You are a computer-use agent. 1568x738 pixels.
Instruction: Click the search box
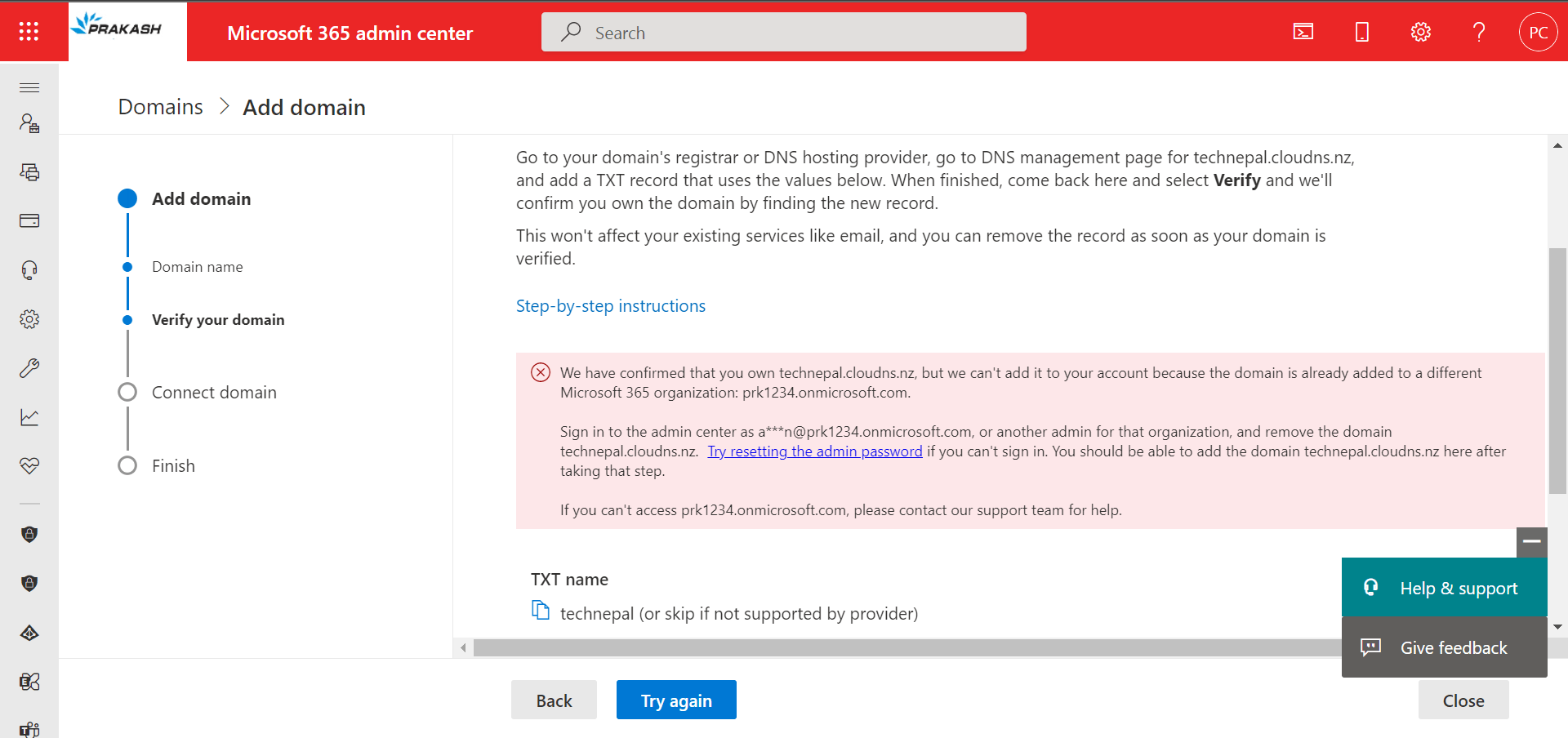[784, 32]
